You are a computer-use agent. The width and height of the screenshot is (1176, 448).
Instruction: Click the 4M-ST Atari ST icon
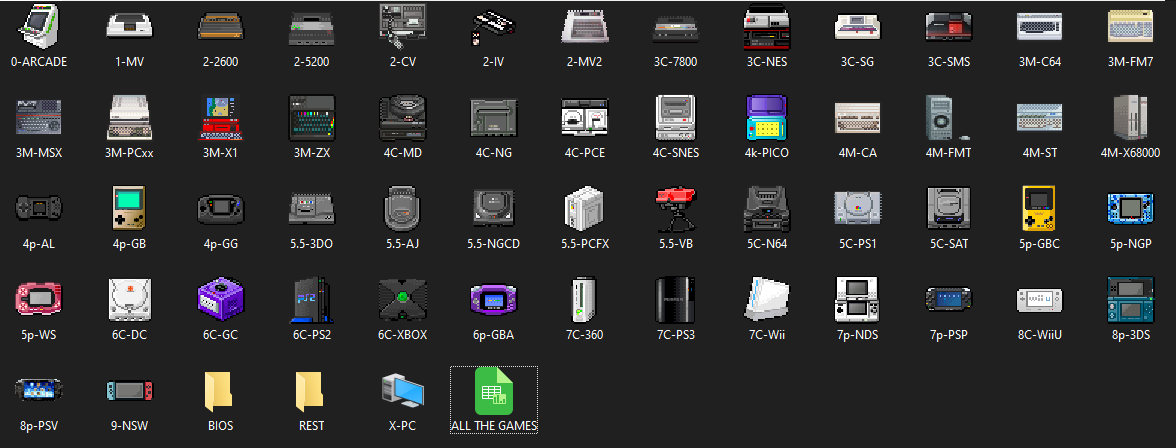pyautogui.click(x=1040, y=118)
